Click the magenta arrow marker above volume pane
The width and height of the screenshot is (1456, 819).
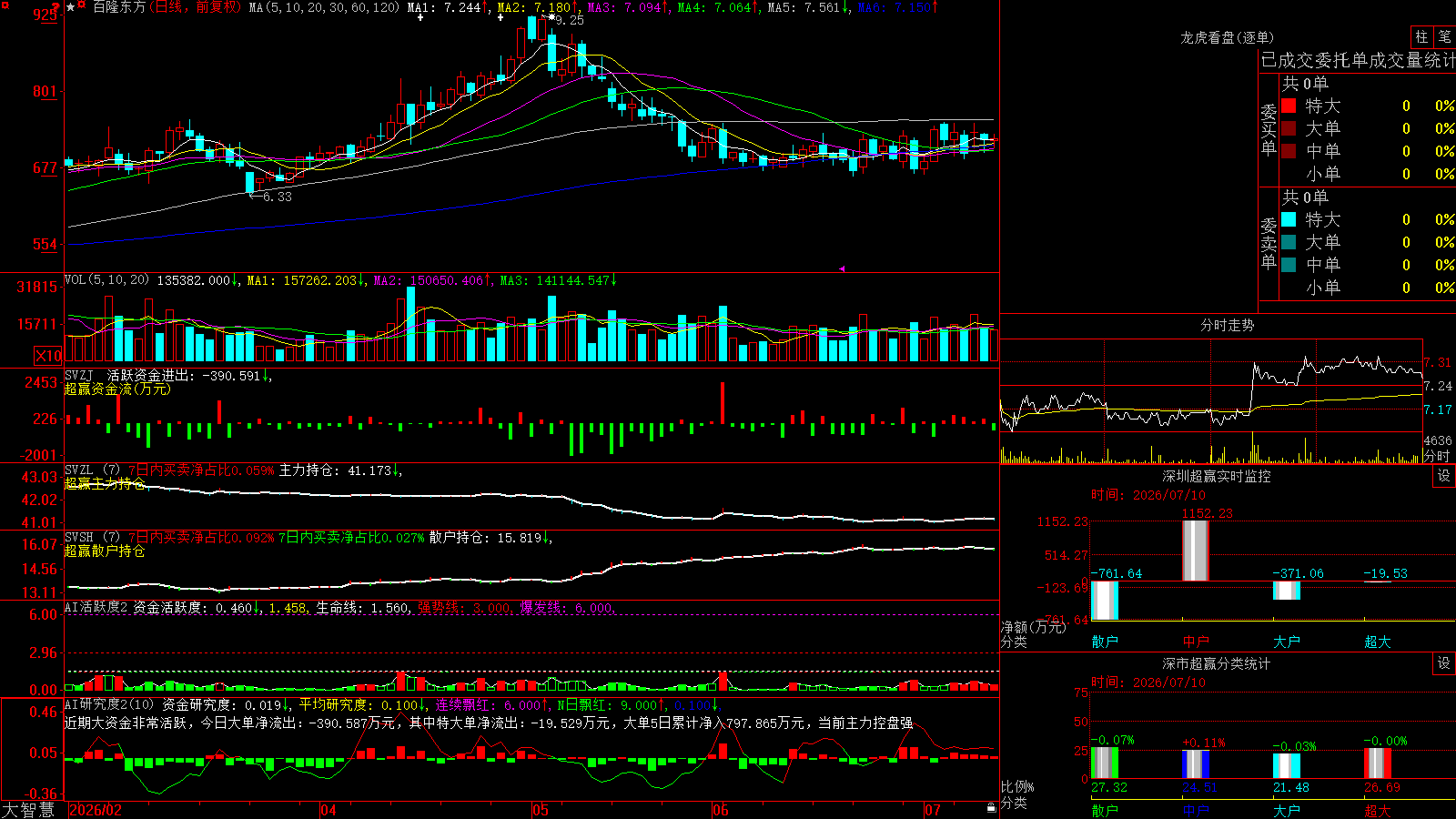pyautogui.click(x=841, y=268)
